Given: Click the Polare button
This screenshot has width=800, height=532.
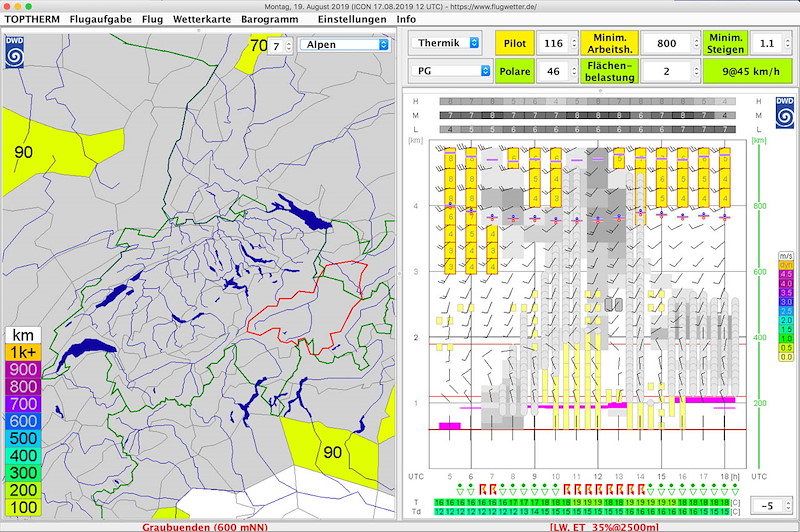Looking at the screenshot, I should (514, 71).
